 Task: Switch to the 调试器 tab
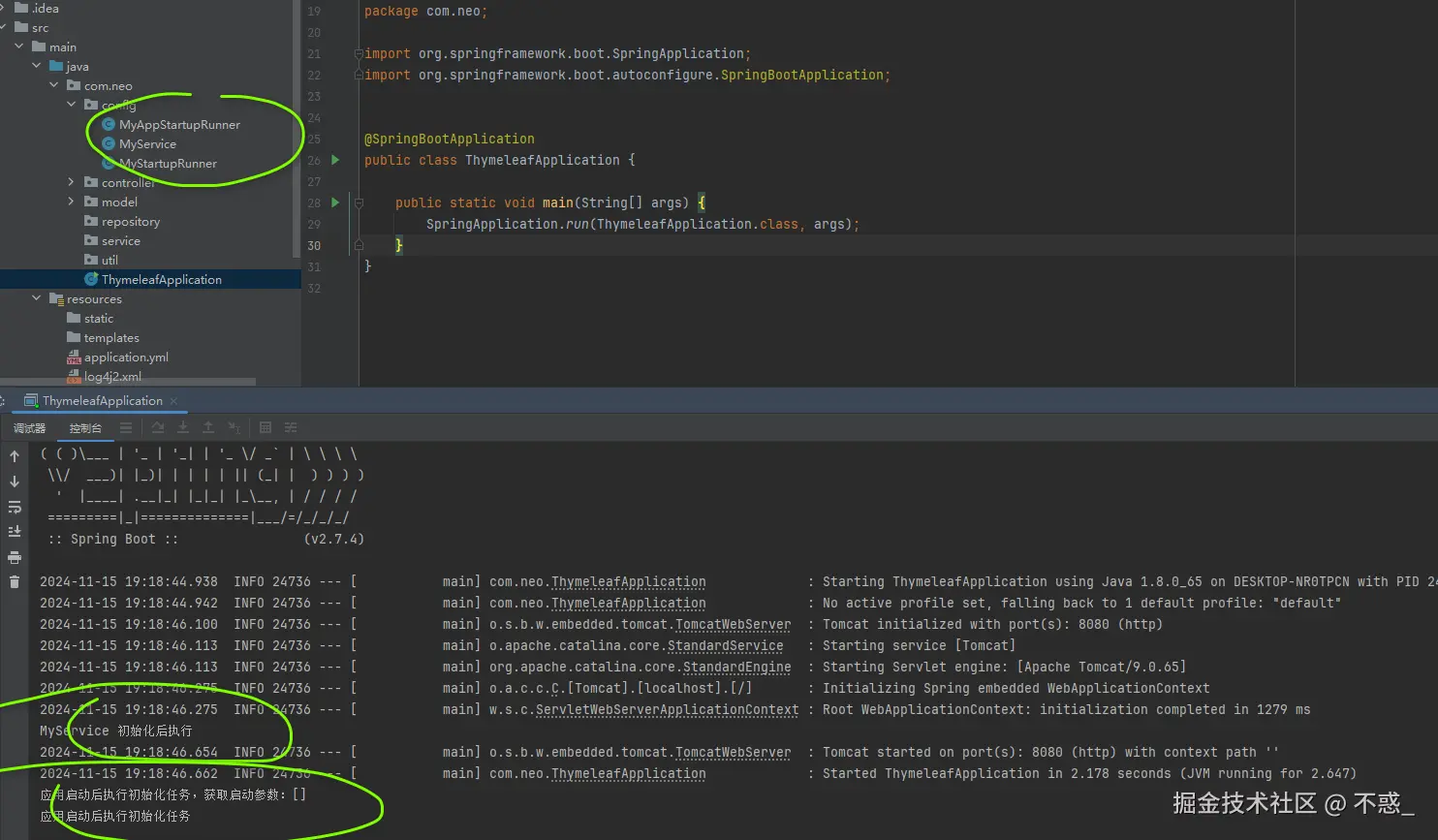tap(29, 428)
